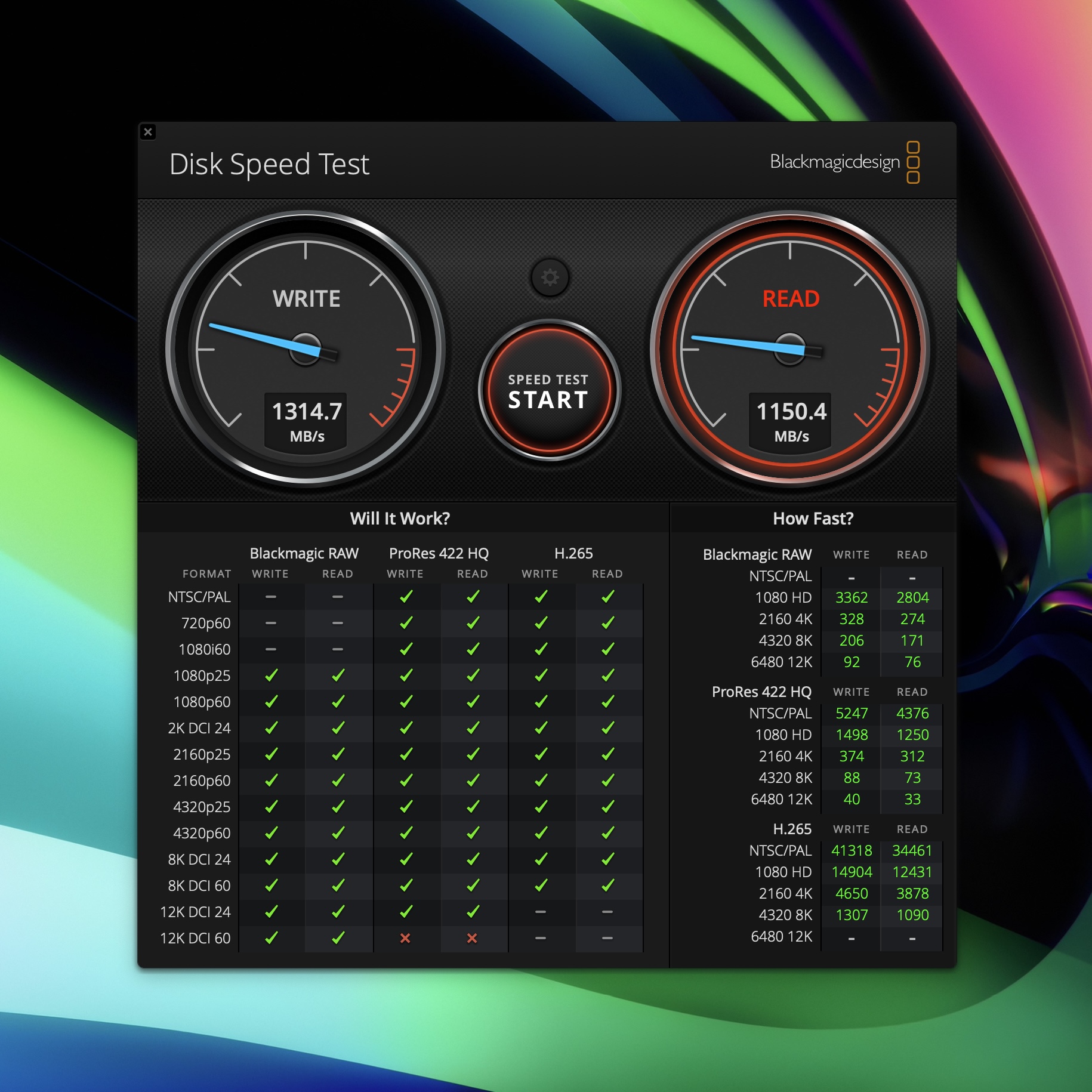Click the H.265 write checkmark for 2160p25
1092x1092 pixels.
point(541,754)
